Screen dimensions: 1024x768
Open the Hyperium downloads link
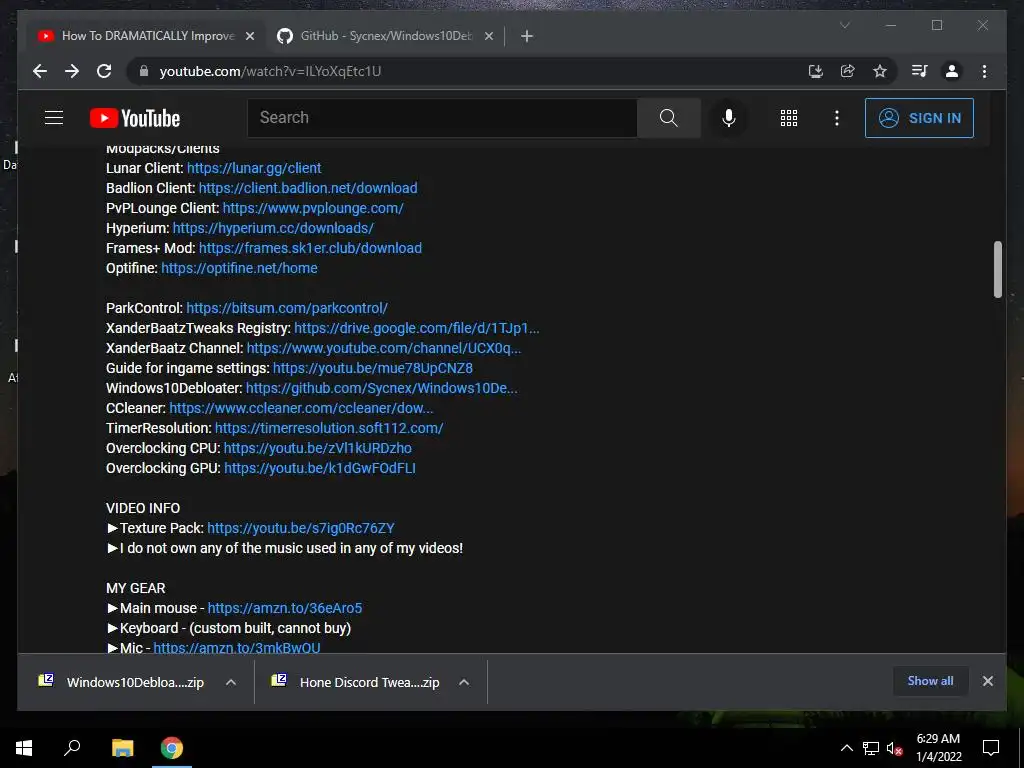click(273, 228)
